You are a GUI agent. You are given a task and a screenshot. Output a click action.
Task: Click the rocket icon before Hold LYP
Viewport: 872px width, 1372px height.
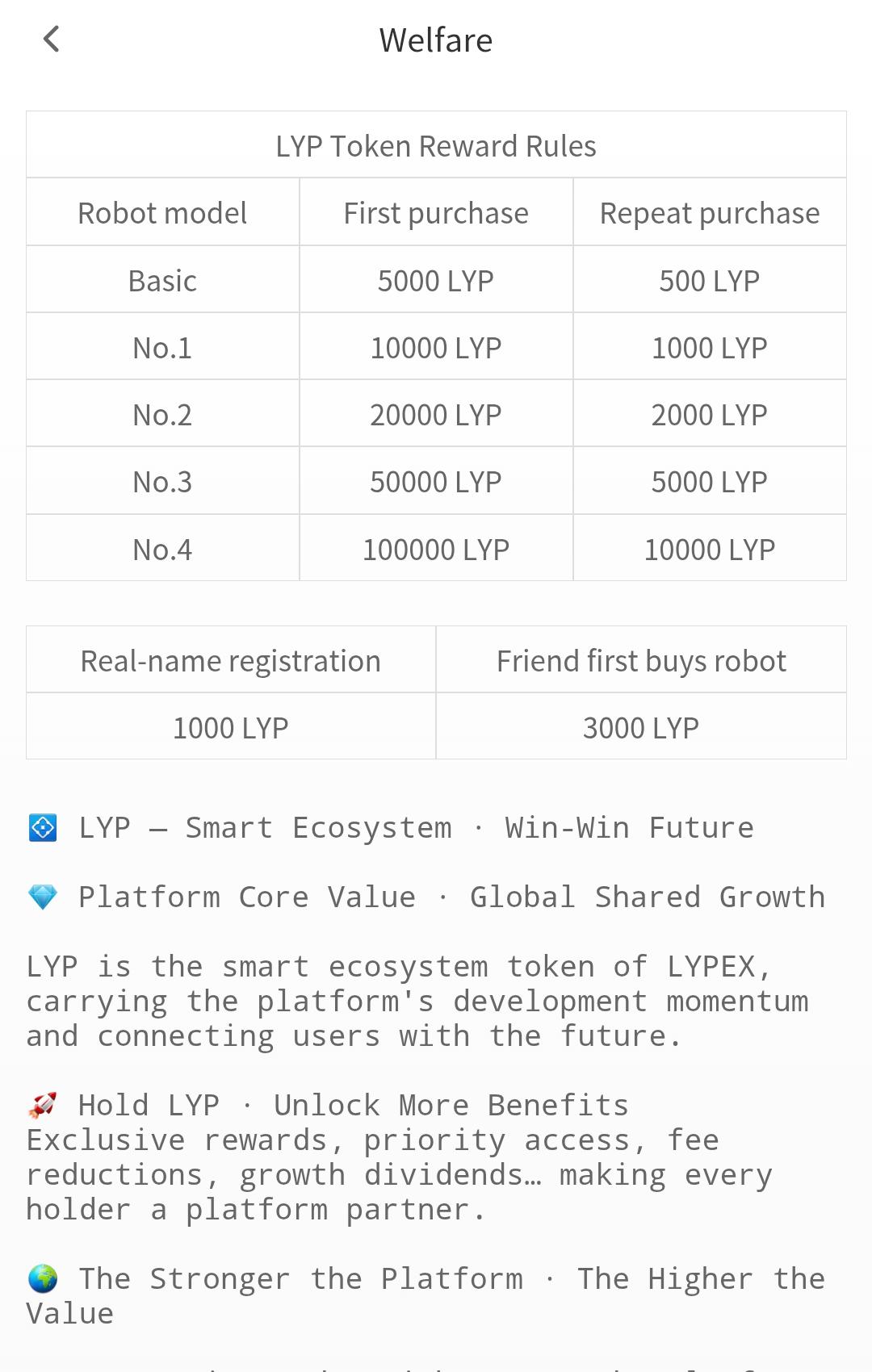42,1102
